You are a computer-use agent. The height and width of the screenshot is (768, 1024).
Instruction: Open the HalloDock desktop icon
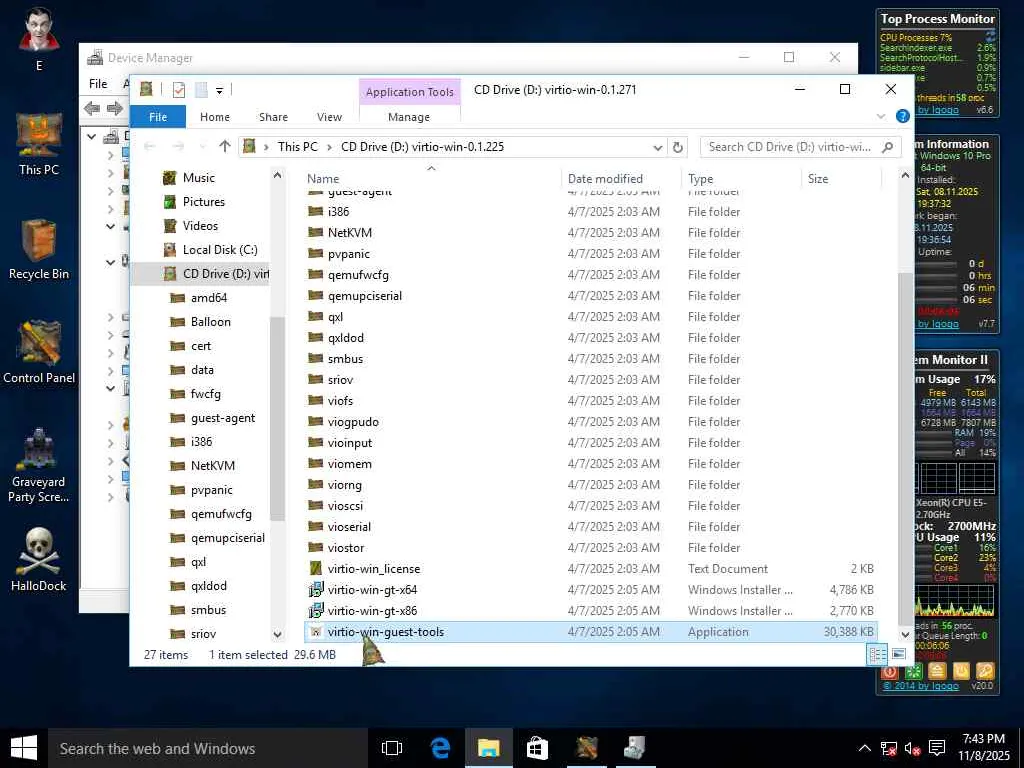(x=39, y=560)
